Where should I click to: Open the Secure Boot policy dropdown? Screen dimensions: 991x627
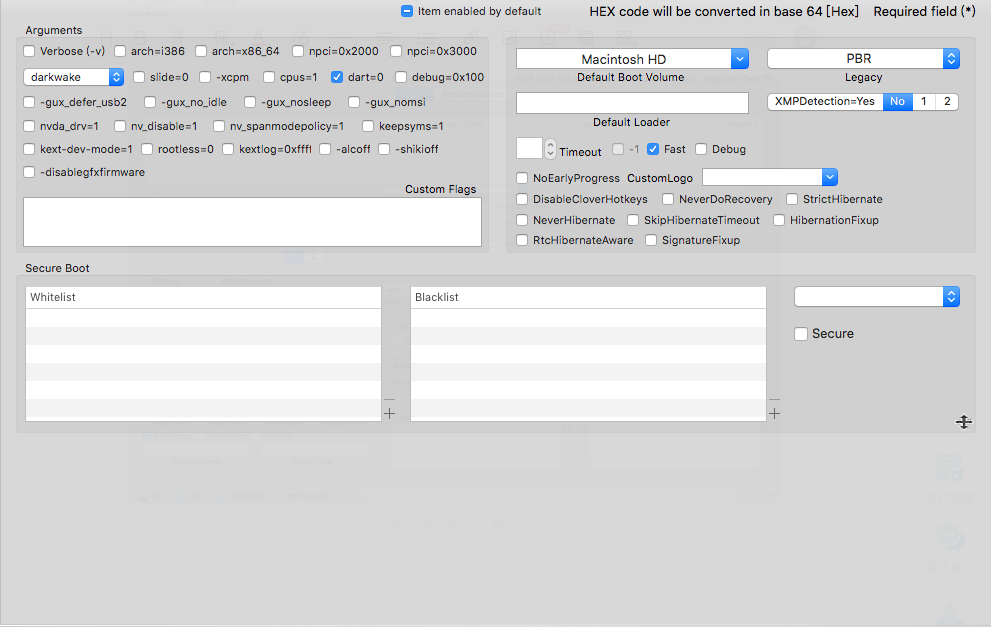[x=877, y=296]
